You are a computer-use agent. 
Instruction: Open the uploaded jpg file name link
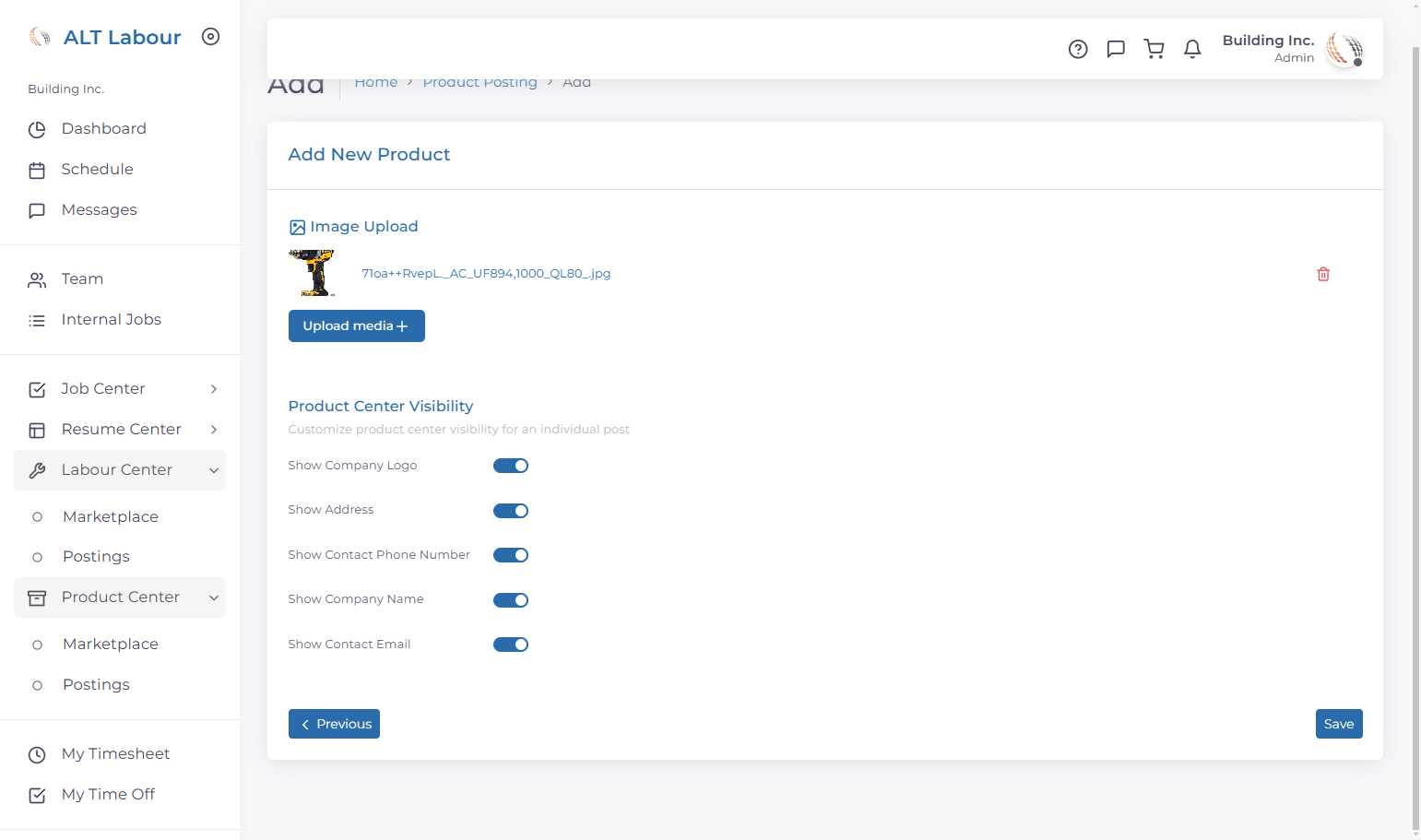coord(486,274)
